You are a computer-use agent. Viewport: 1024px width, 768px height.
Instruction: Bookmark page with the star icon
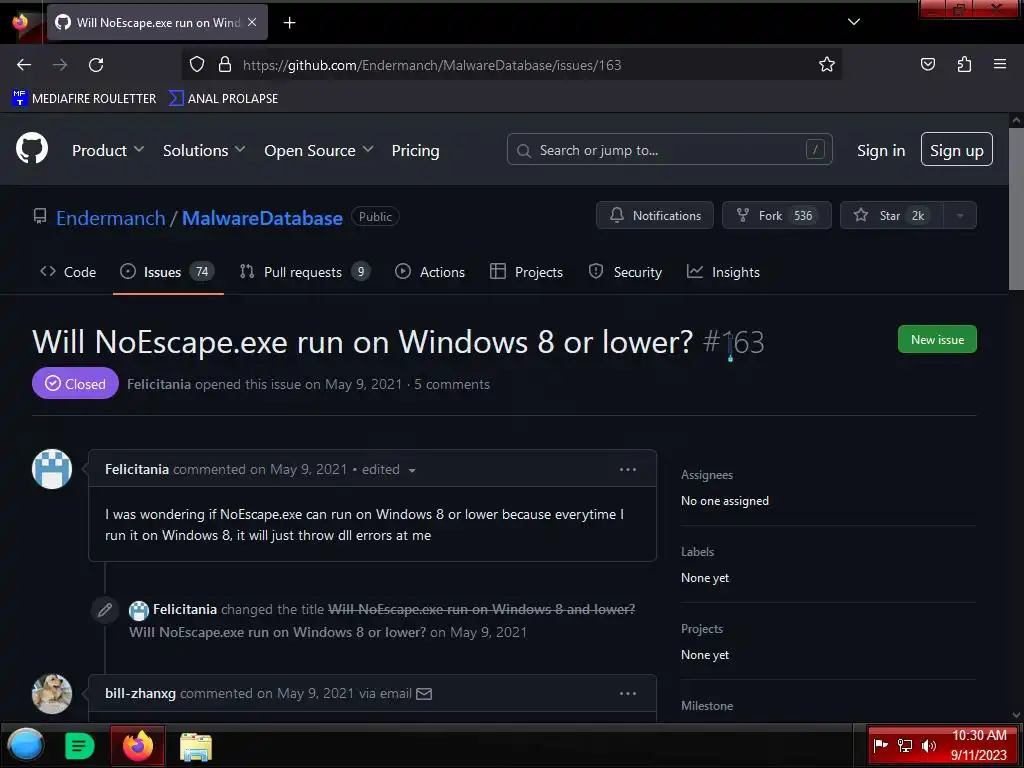(x=827, y=64)
